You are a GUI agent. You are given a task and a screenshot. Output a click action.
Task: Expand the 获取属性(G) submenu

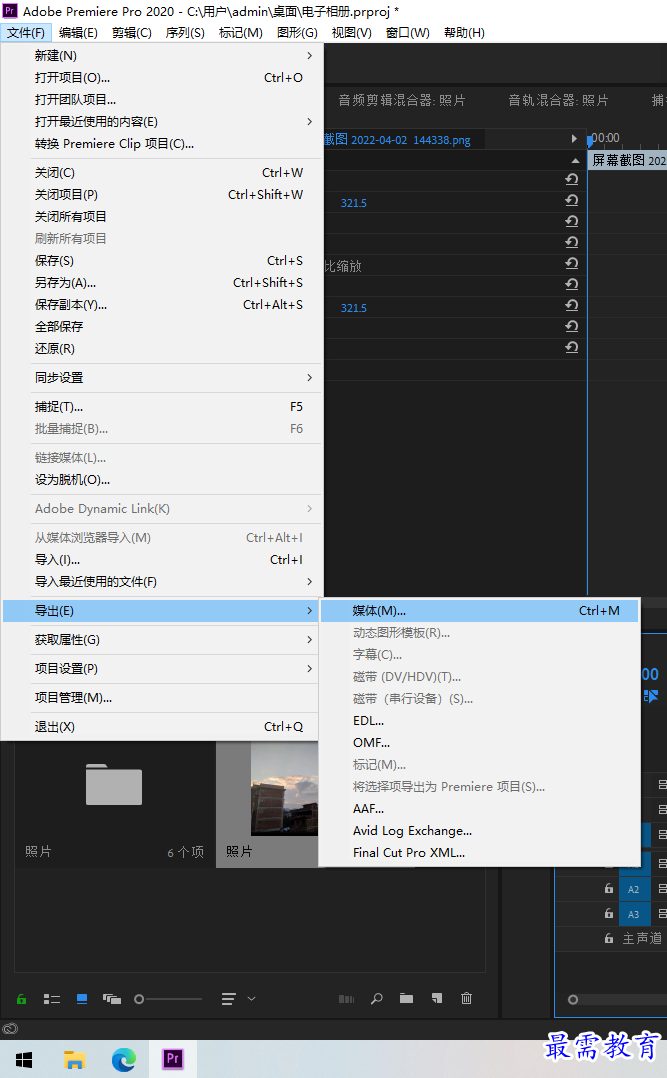tap(162, 639)
